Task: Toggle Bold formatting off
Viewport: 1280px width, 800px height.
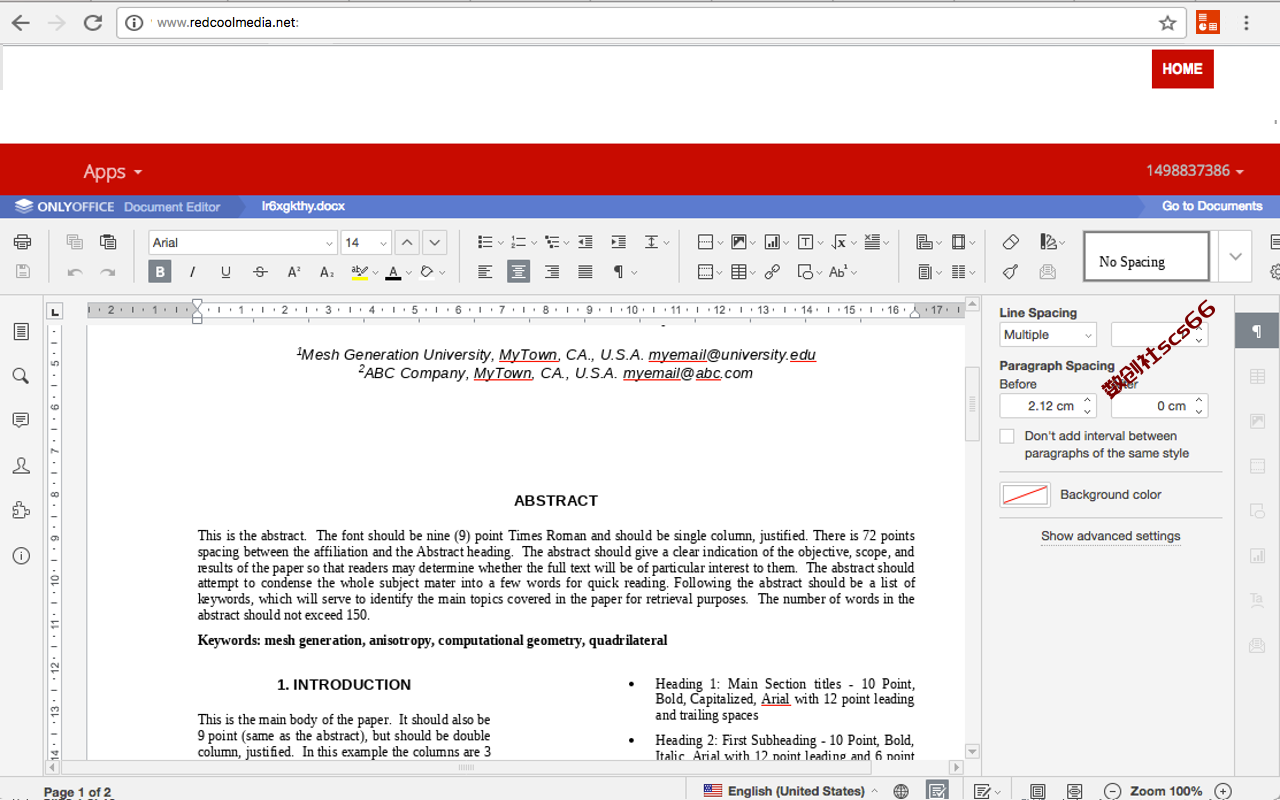Action: [159, 272]
